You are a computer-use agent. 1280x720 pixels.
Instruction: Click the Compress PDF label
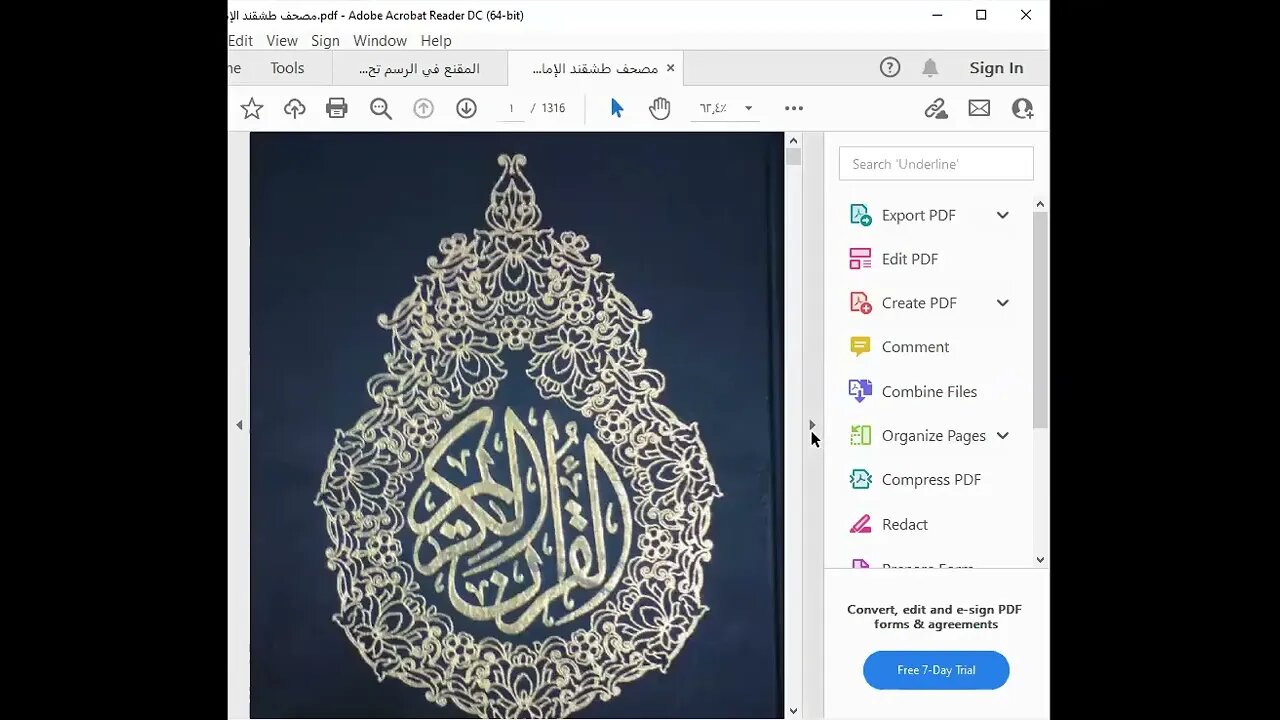931,480
